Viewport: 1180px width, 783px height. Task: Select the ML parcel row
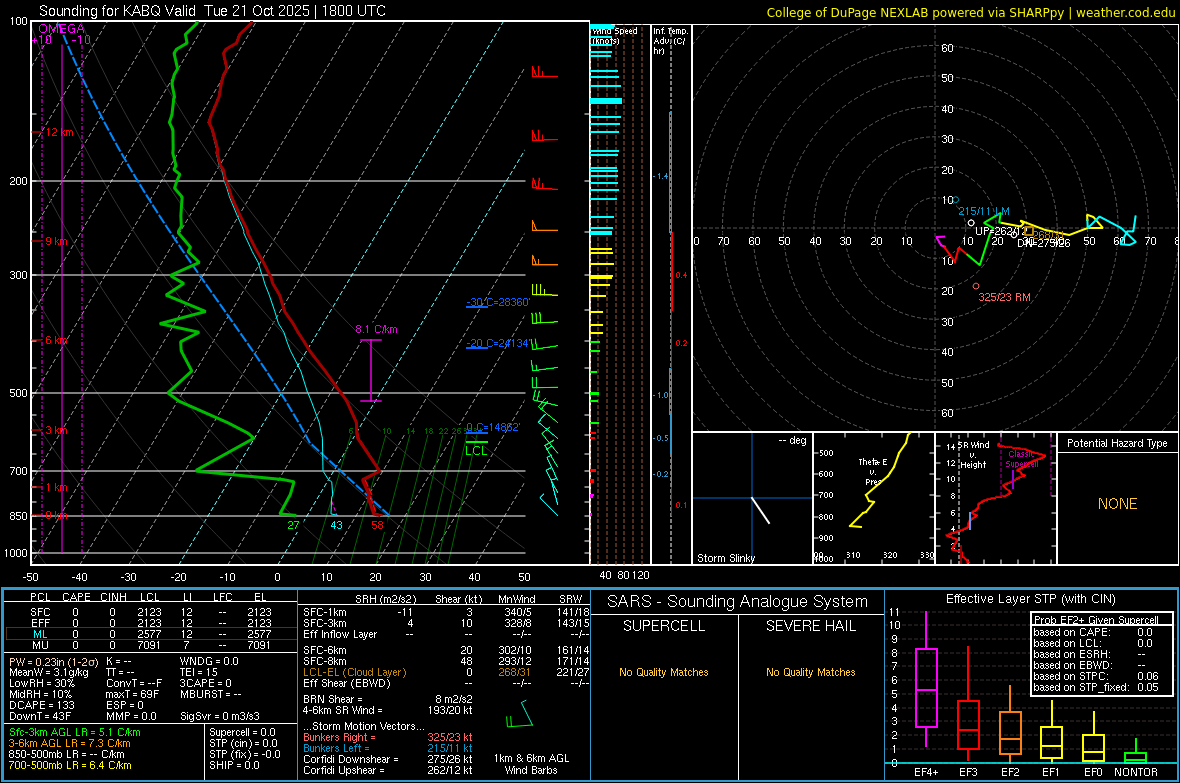coord(151,634)
